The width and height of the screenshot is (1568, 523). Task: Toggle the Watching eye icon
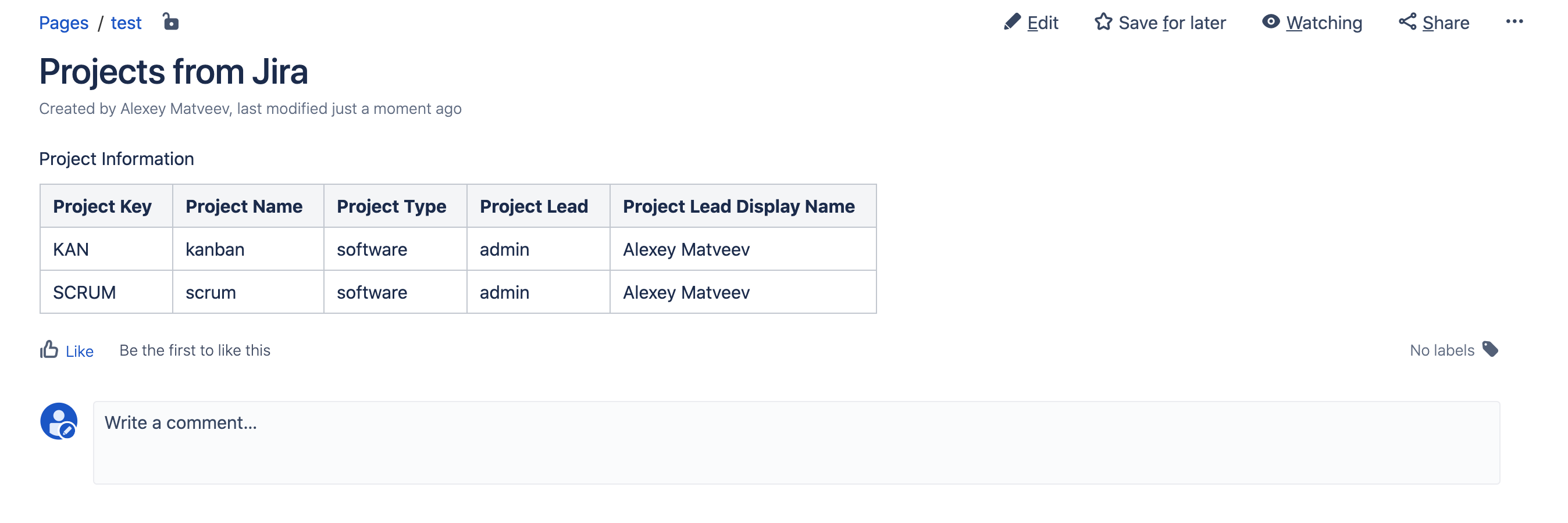click(x=1270, y=22)
